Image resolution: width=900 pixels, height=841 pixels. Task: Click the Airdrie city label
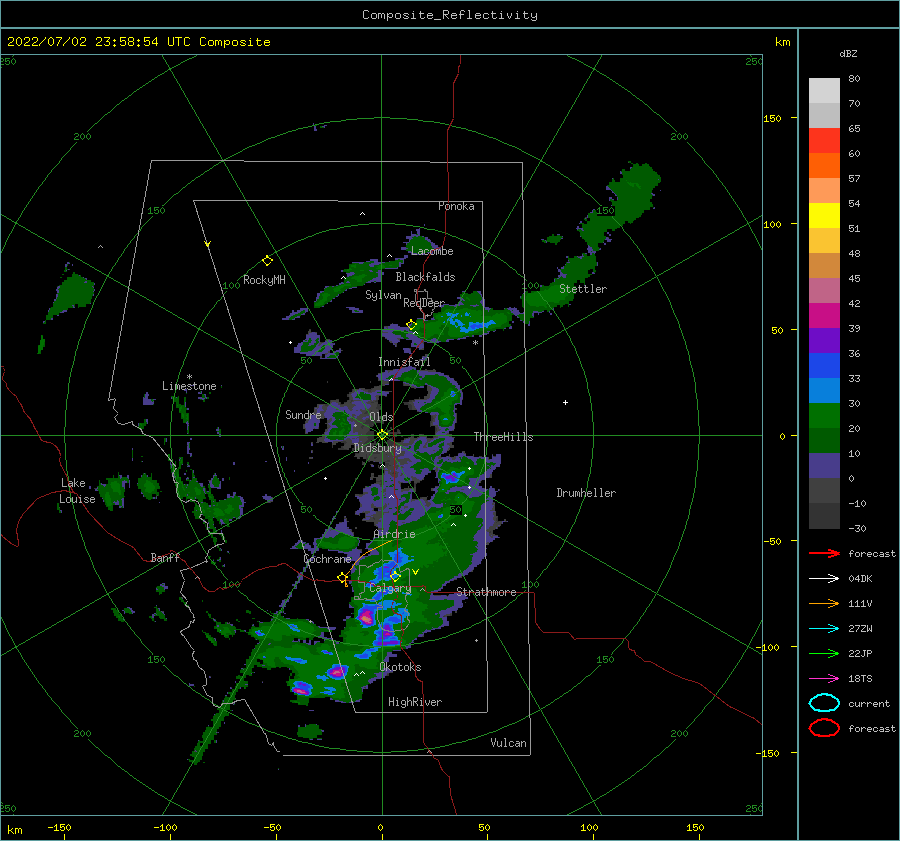click(394, 534)
